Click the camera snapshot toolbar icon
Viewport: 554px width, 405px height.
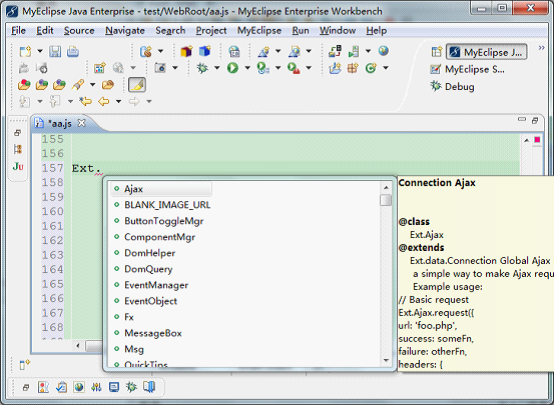point(160,68)
